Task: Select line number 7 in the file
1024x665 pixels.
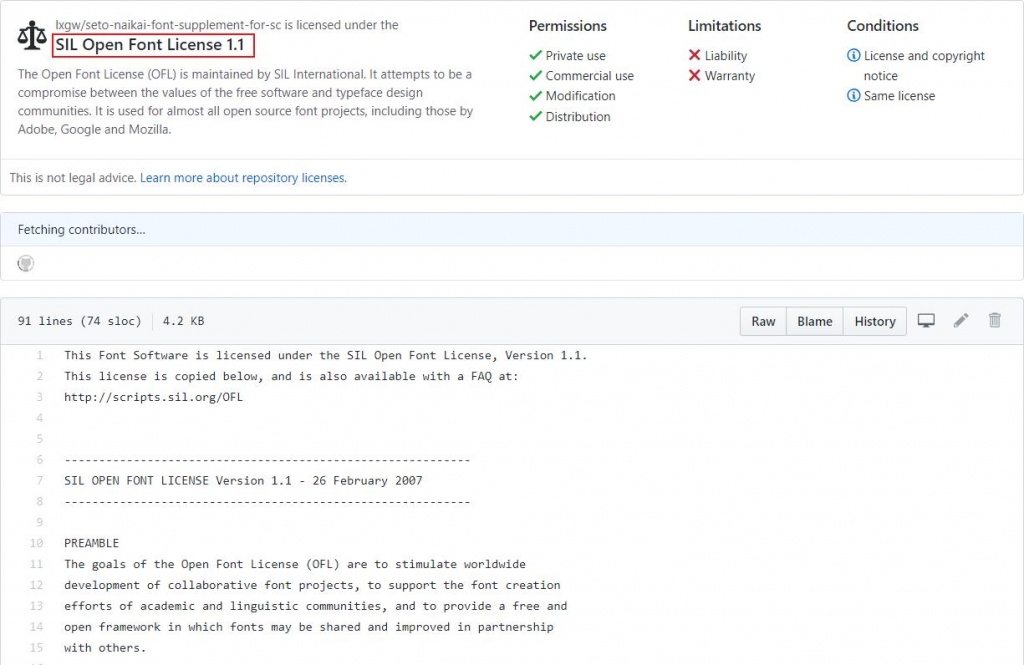Action: click(39, 480)
